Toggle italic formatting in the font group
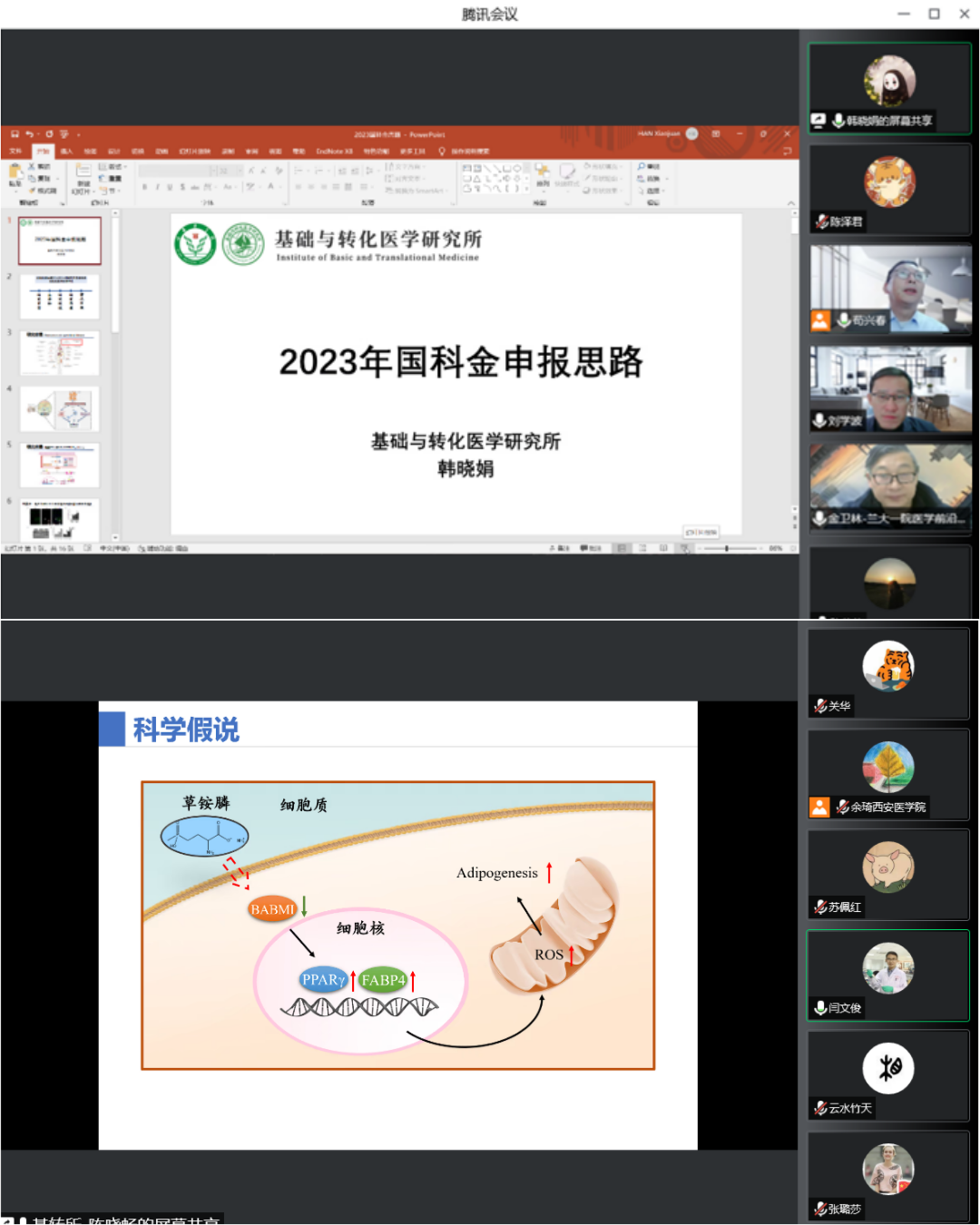This screenshot has height=1225, width=980. (x=157, y=187)
